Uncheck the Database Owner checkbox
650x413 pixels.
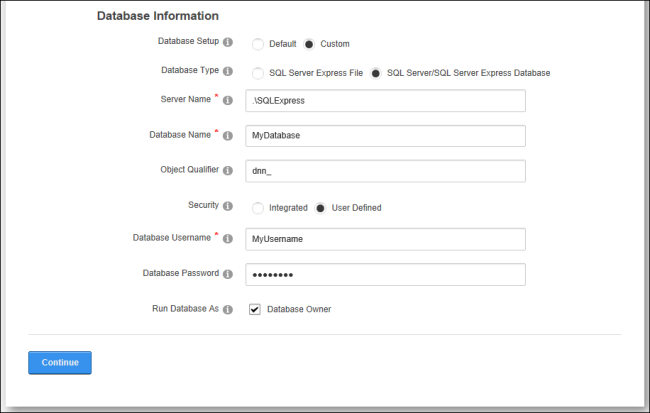[x=255, y=309]
